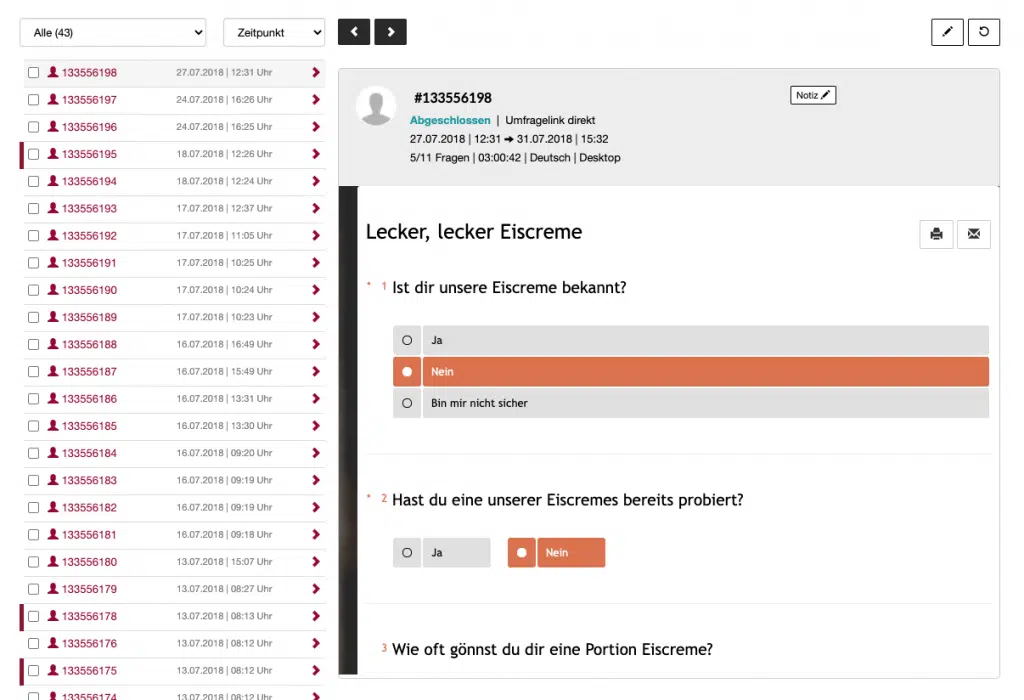Expand entry 133556195 with its chevron

(316, 154)
